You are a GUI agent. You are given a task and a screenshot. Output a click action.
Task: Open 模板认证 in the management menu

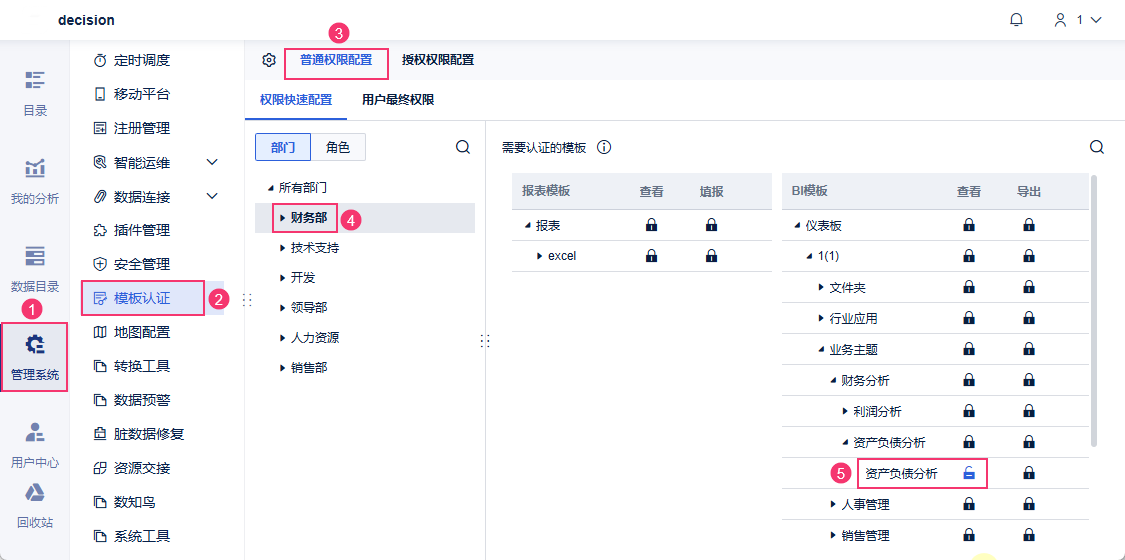pyautogui.click(x=142, y=298)
